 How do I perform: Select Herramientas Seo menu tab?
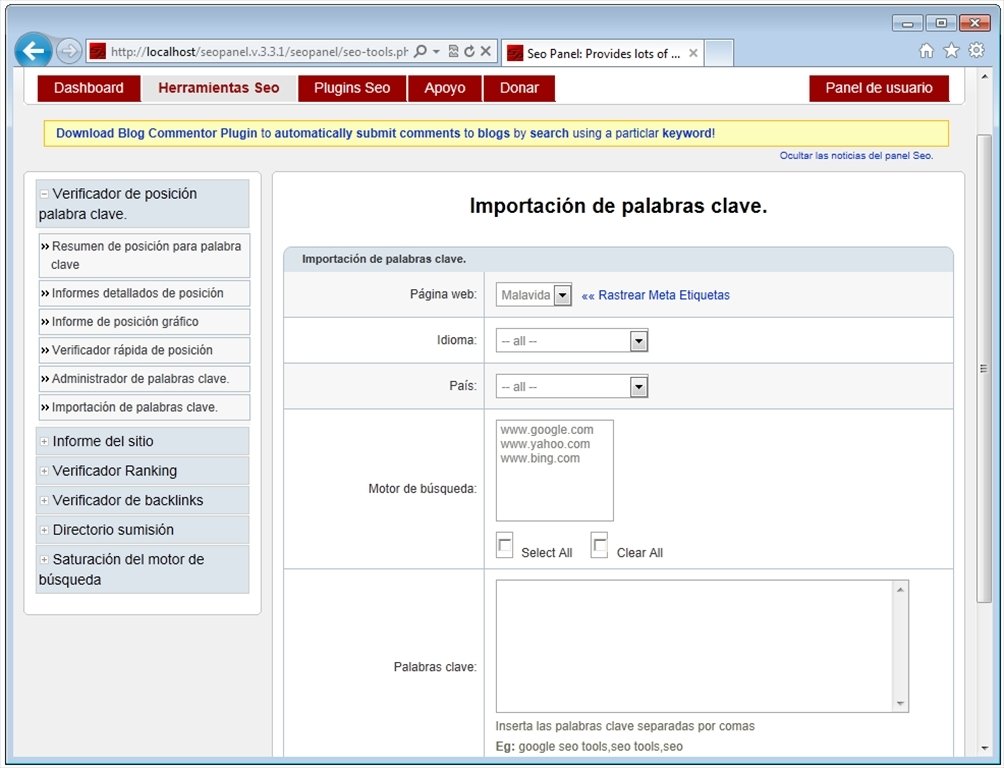pos(219,88)
